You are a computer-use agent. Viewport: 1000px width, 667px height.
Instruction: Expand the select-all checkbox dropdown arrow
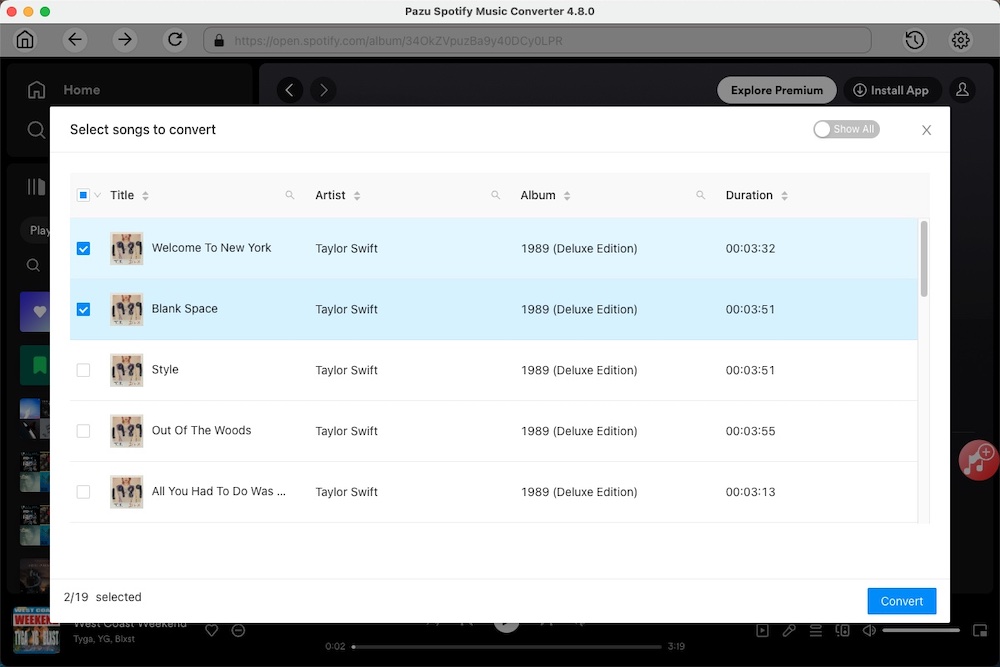click(97, 195)
